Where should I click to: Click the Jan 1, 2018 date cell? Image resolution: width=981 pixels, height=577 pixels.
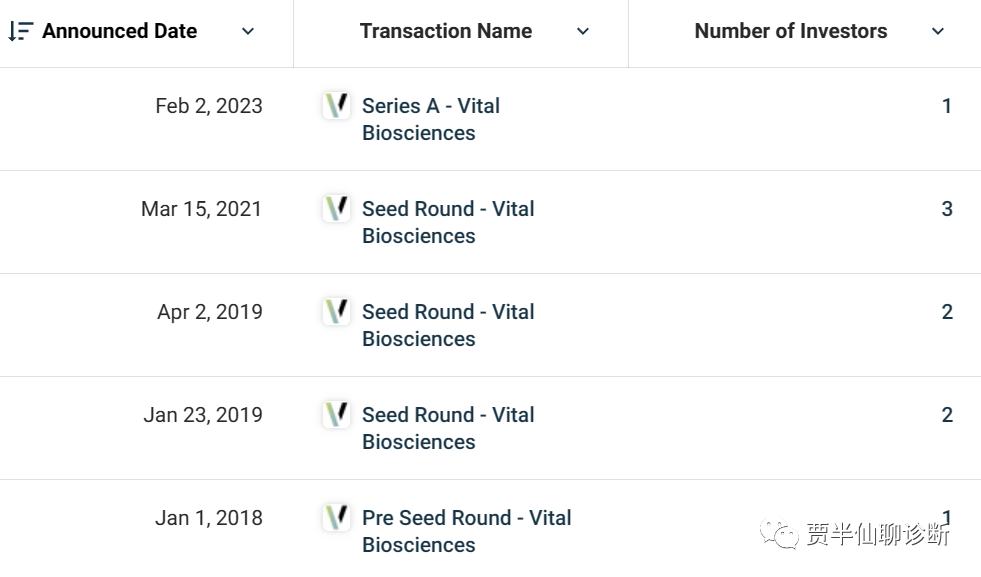pos(208,518)
